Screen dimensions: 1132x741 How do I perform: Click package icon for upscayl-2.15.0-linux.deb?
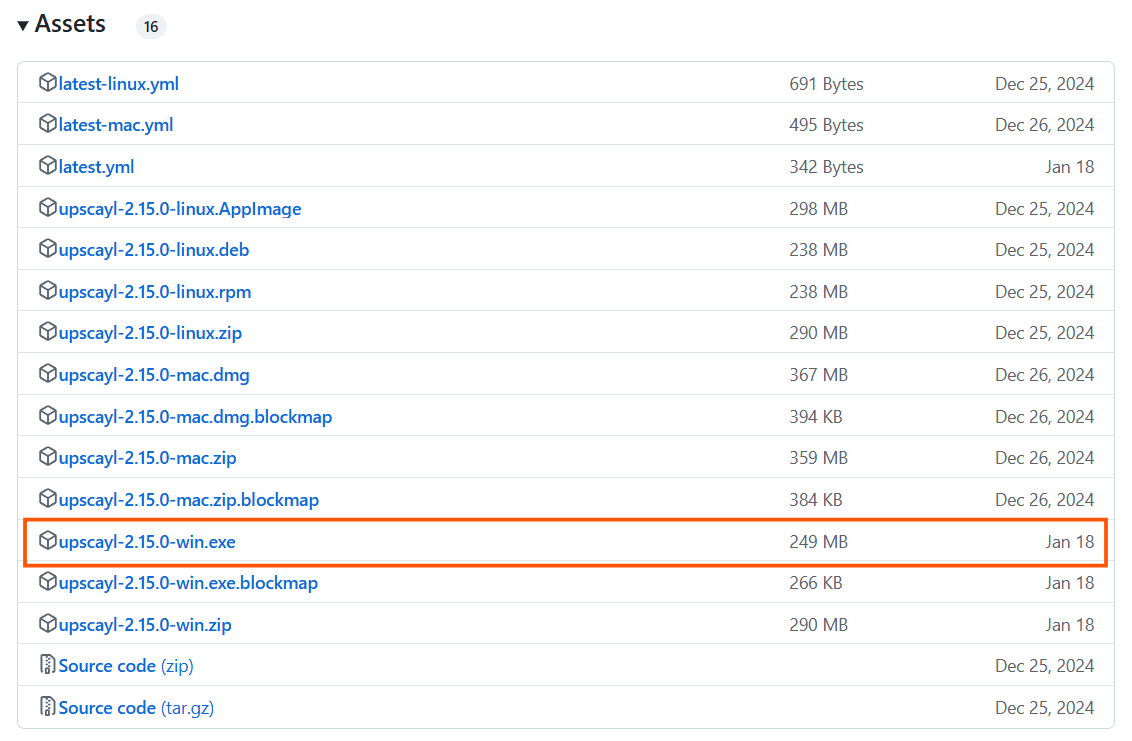48,249
